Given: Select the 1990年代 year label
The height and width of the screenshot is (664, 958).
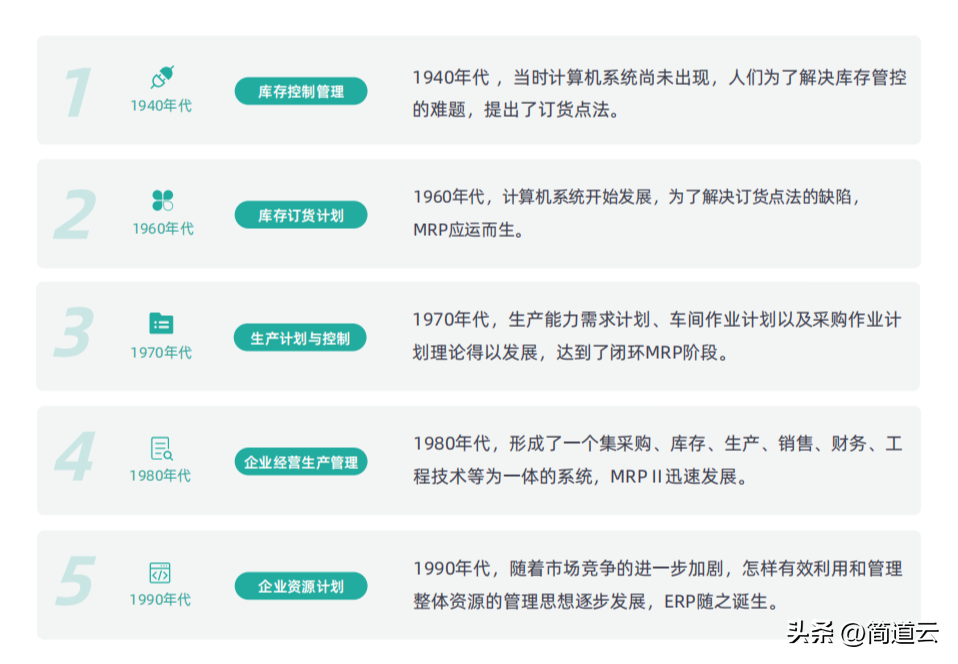Looking at the screenshot, I should pyautogui.click(x=160, y=600).
